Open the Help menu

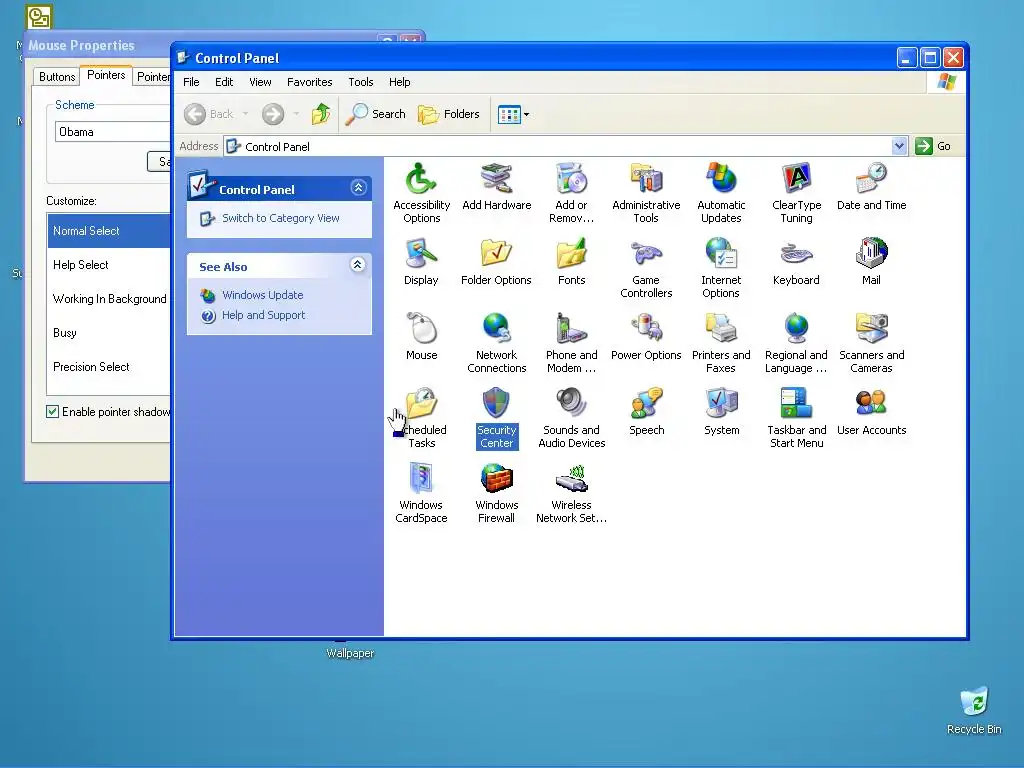(x=400, y=82)
